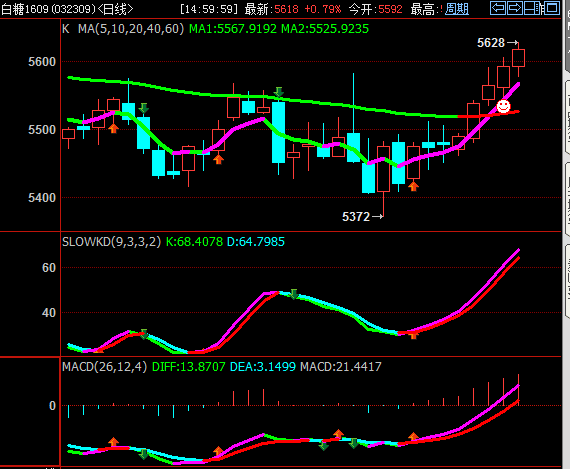The width and height of the screenshot is (570, 469).
Task: Click the green down arrow at the SLOWKD peak near 50
Action: point(294,294)
